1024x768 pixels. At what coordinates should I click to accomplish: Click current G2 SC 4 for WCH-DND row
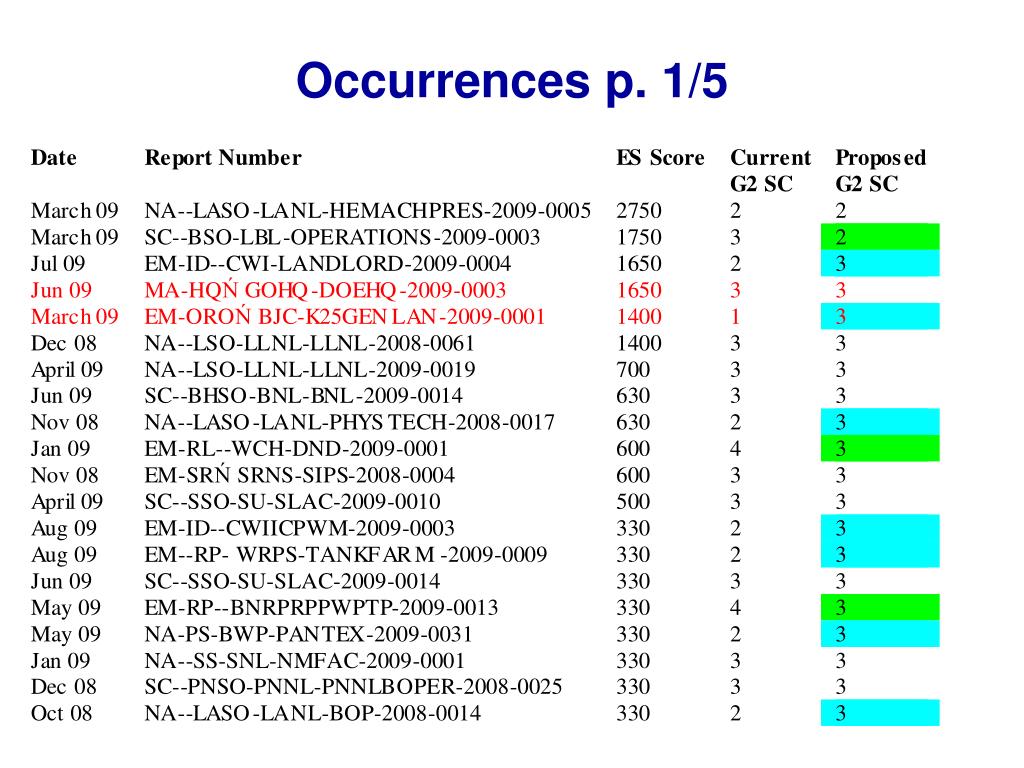tap(735, 449)
